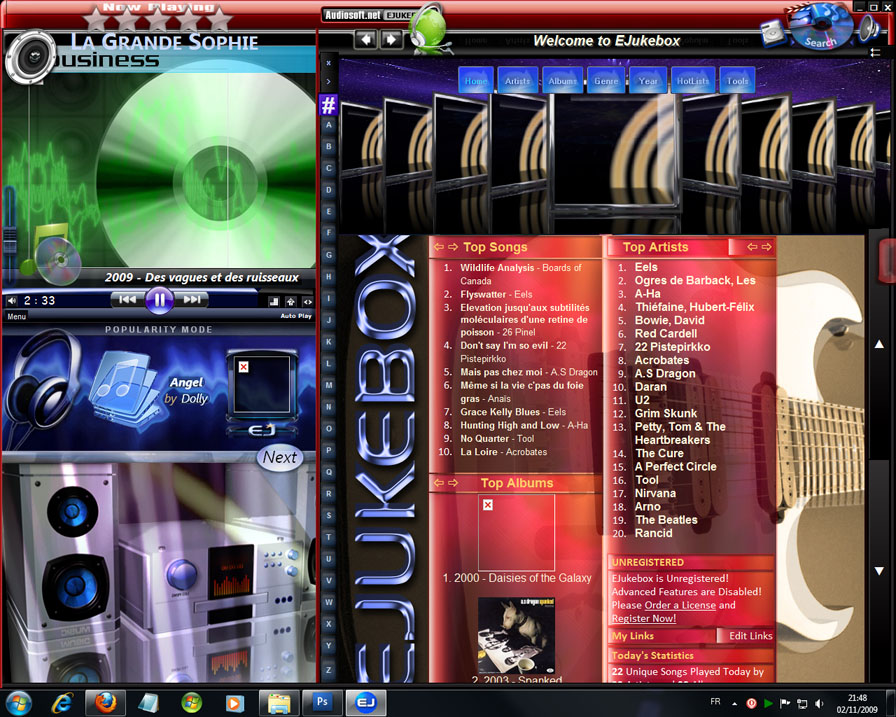Click the right arrow in Top Albums header
Screen dimensions: 896x717
point(453,483)
